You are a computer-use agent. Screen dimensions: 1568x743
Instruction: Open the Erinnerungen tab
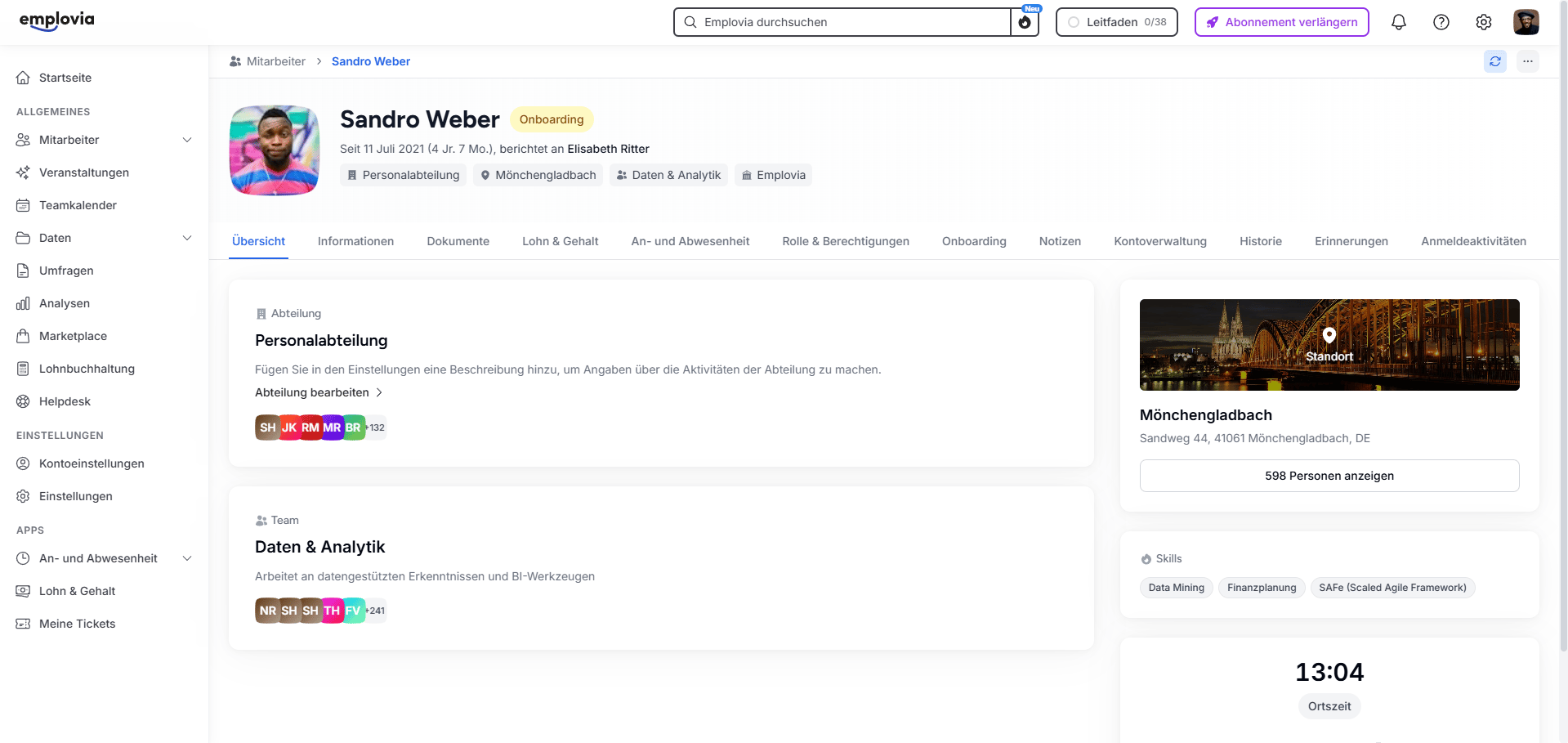(1351, 241)
